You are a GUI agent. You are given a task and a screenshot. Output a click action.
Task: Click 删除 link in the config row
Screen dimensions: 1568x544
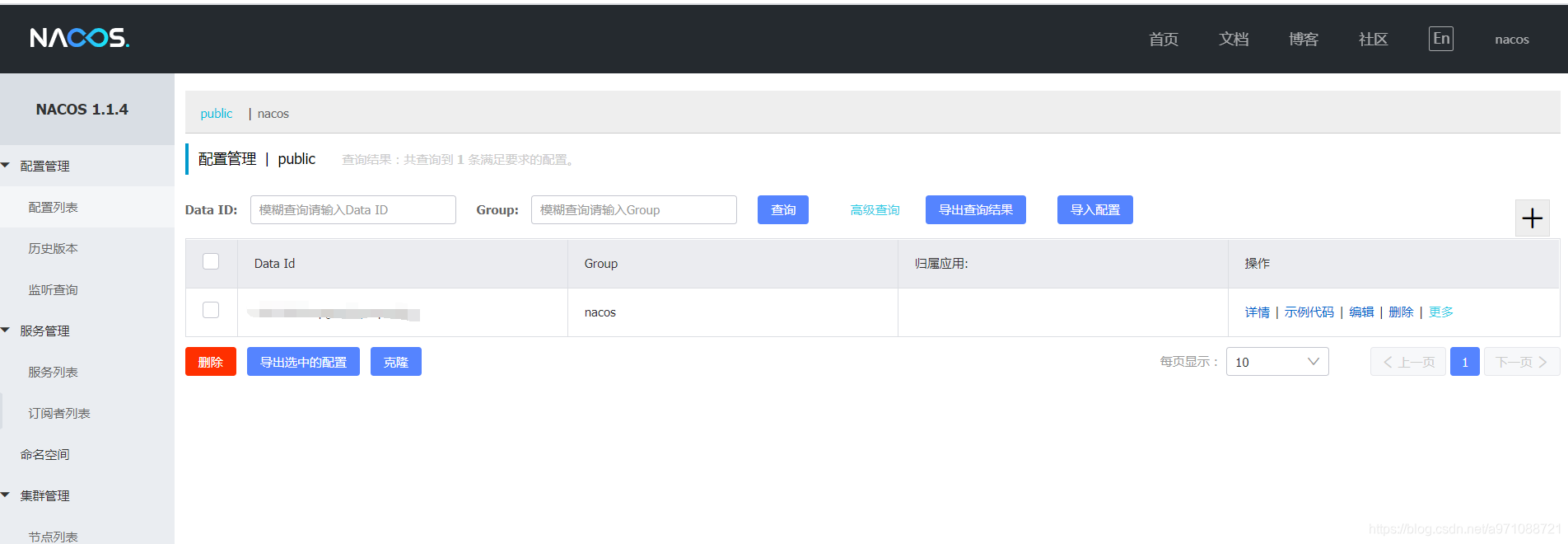[1401, 312]
